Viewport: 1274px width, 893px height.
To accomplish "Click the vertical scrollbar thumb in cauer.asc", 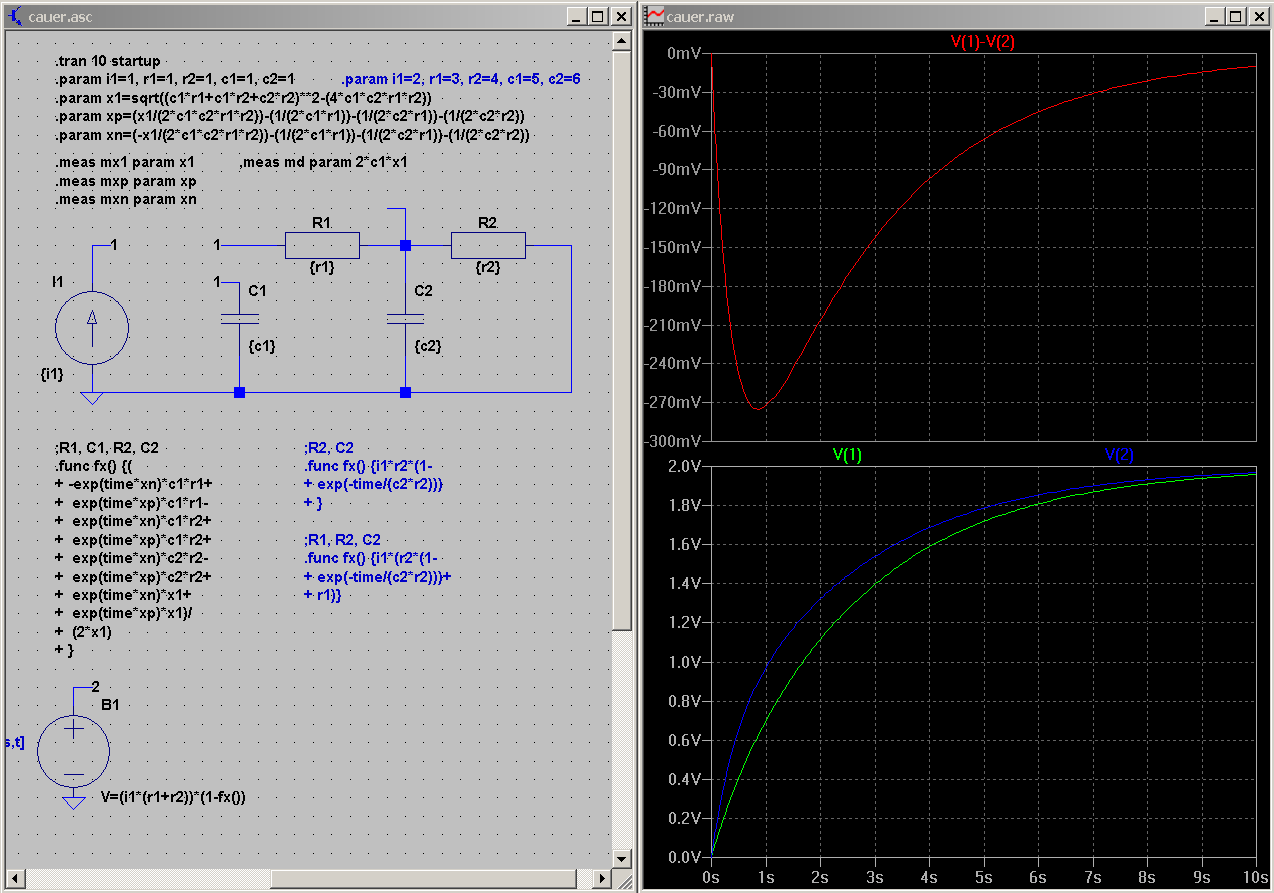I will pyautogui.click(x=622, y=340).
